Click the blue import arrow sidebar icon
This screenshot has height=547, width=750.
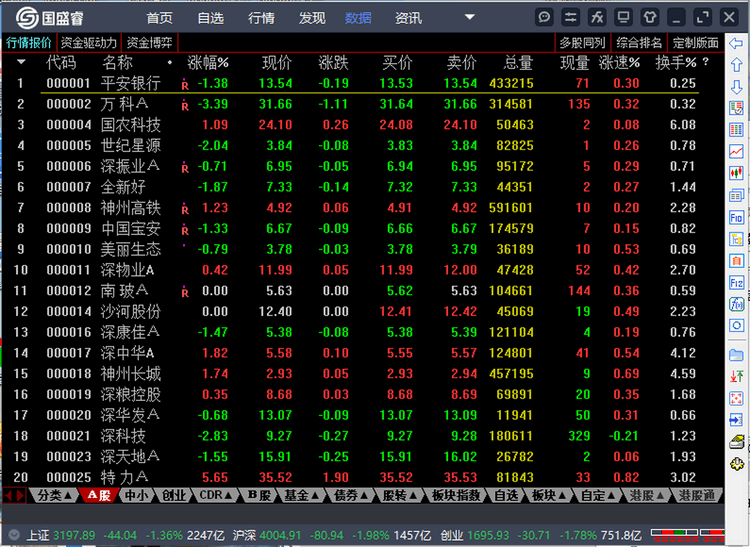point(736,420)
